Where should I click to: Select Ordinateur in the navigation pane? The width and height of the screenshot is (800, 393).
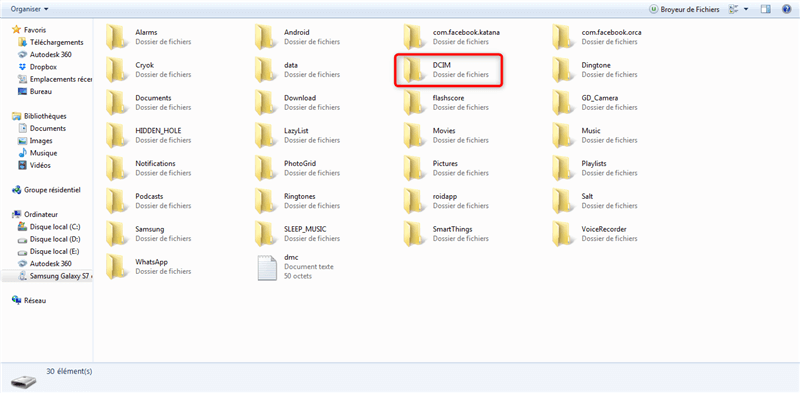pyautogui.click(x=34, y=214)
